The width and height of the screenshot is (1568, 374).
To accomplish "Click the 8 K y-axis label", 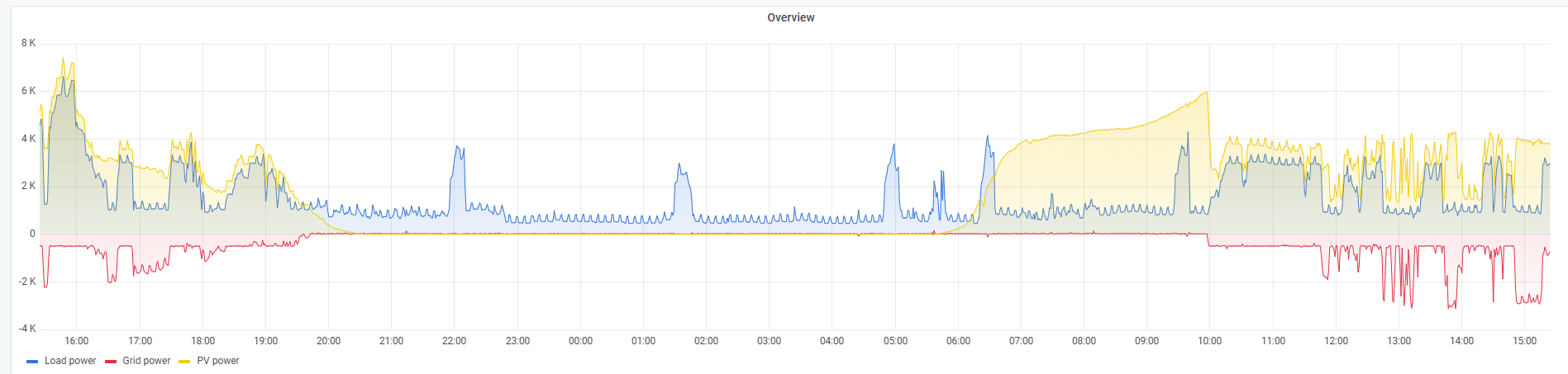I will point(28,43).
